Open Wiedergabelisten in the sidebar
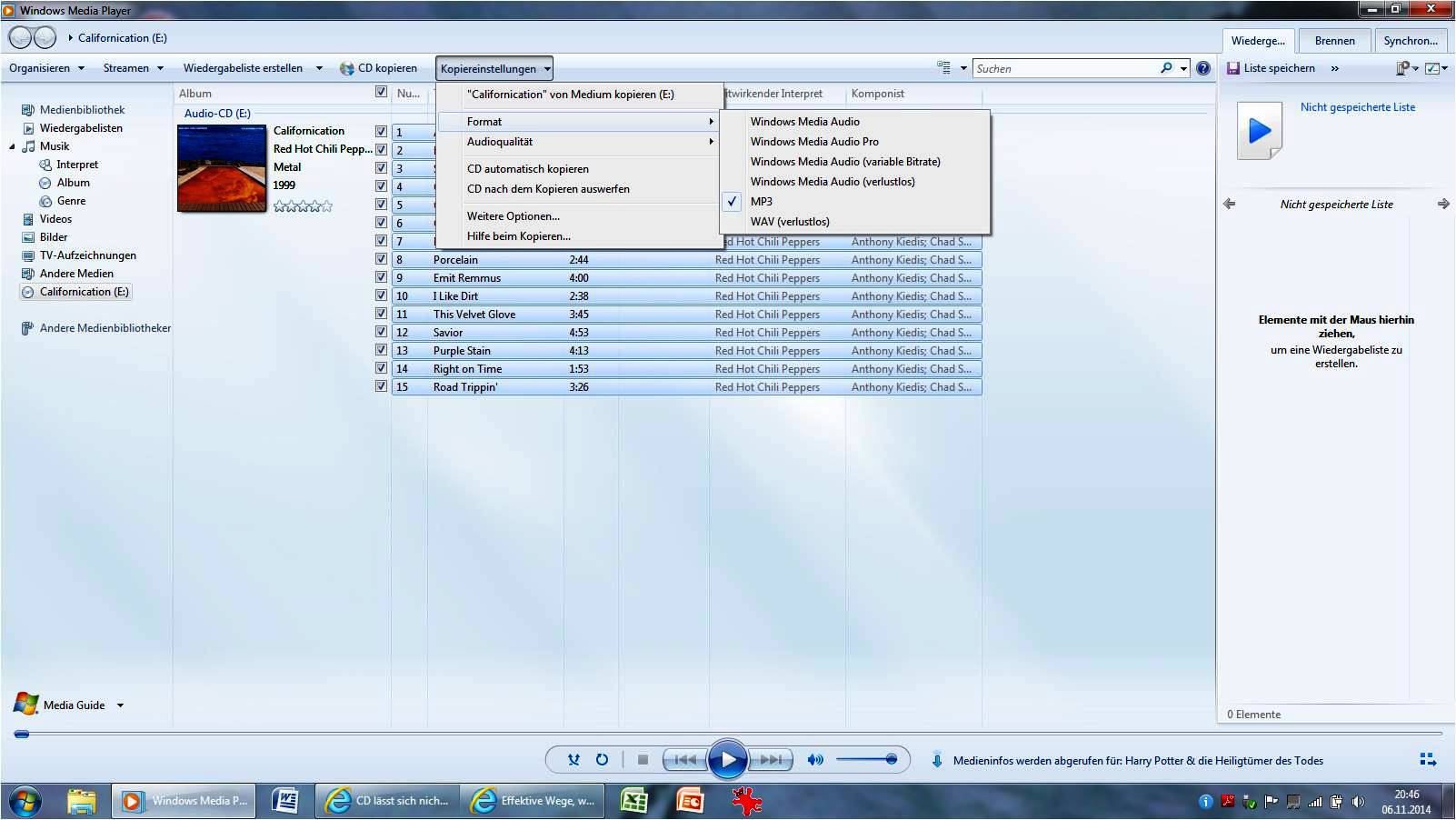 click(x=73, y=128)
